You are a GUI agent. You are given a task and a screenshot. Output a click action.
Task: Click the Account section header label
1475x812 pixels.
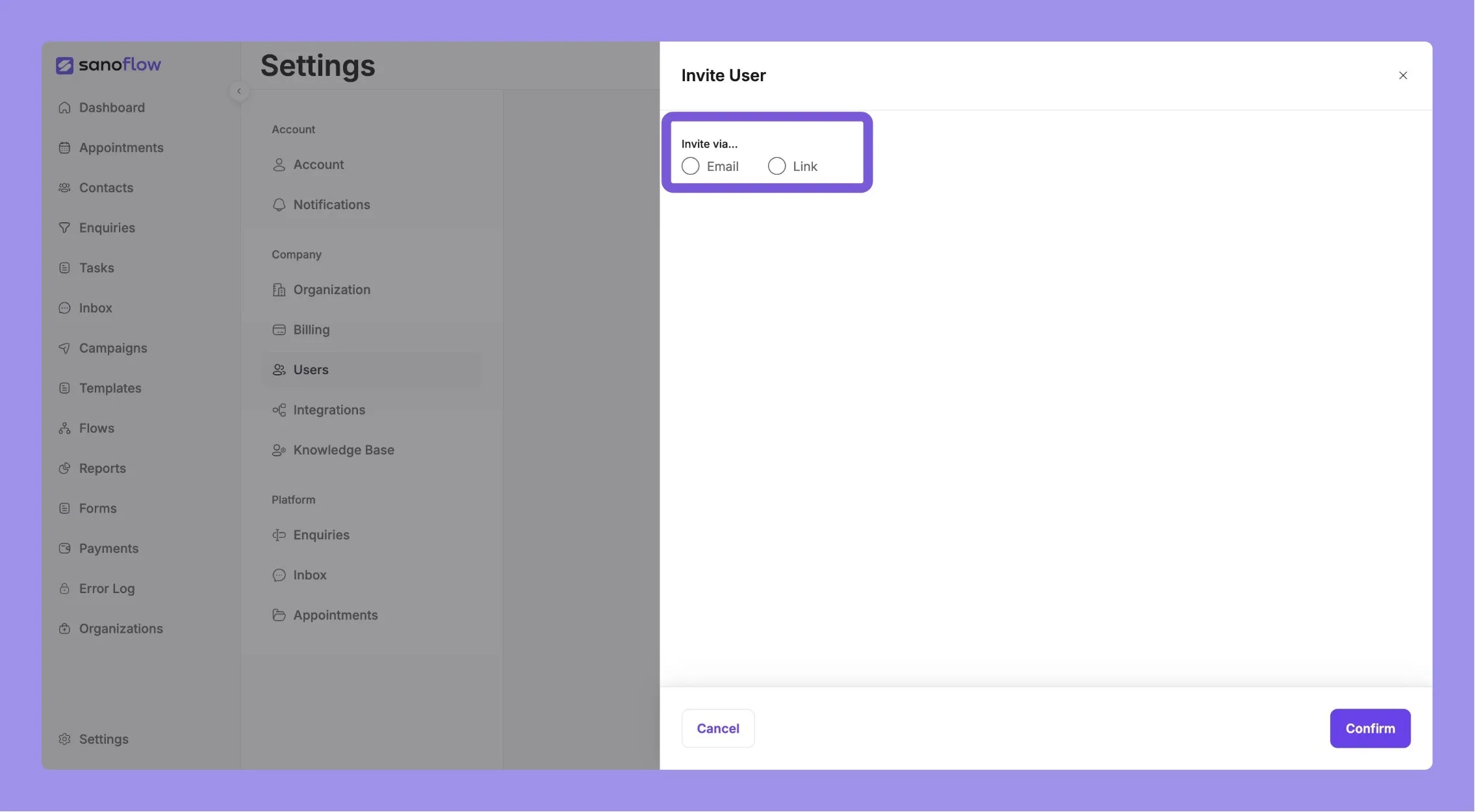293,129
